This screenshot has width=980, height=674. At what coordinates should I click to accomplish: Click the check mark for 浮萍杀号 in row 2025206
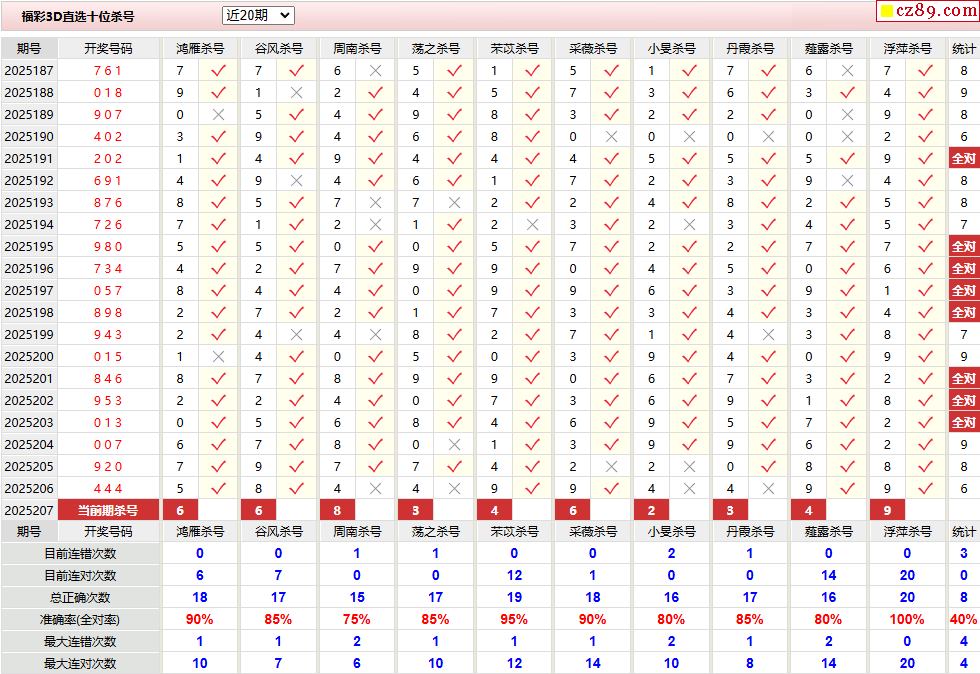tap(925, 488)
